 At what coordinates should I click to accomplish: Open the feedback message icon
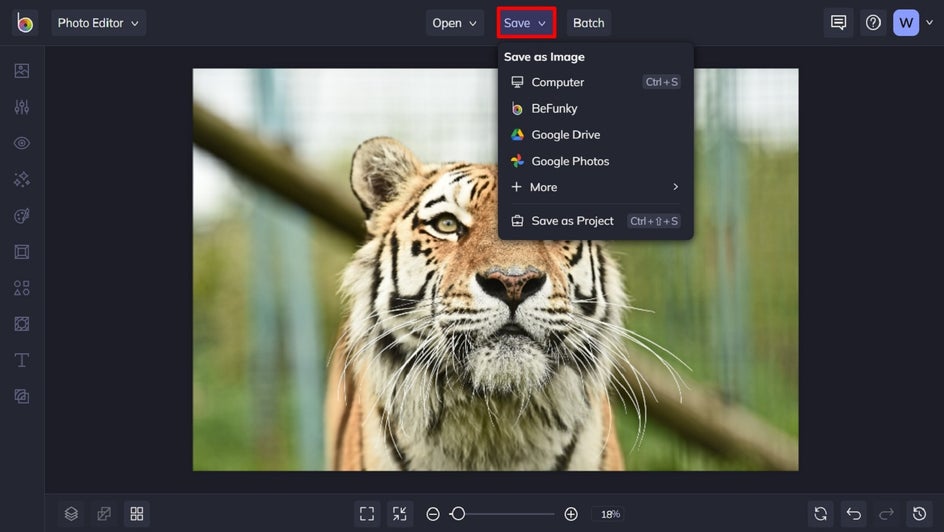[838, 23]
